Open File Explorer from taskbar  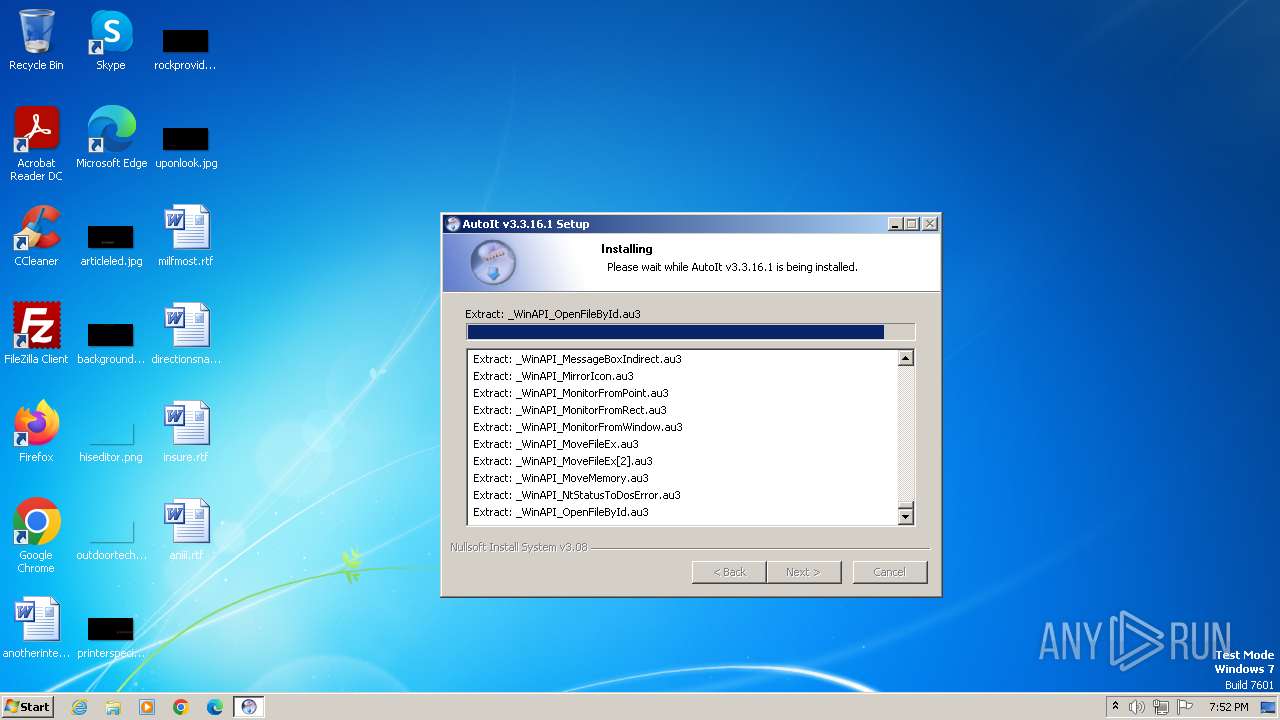(113, 707)
